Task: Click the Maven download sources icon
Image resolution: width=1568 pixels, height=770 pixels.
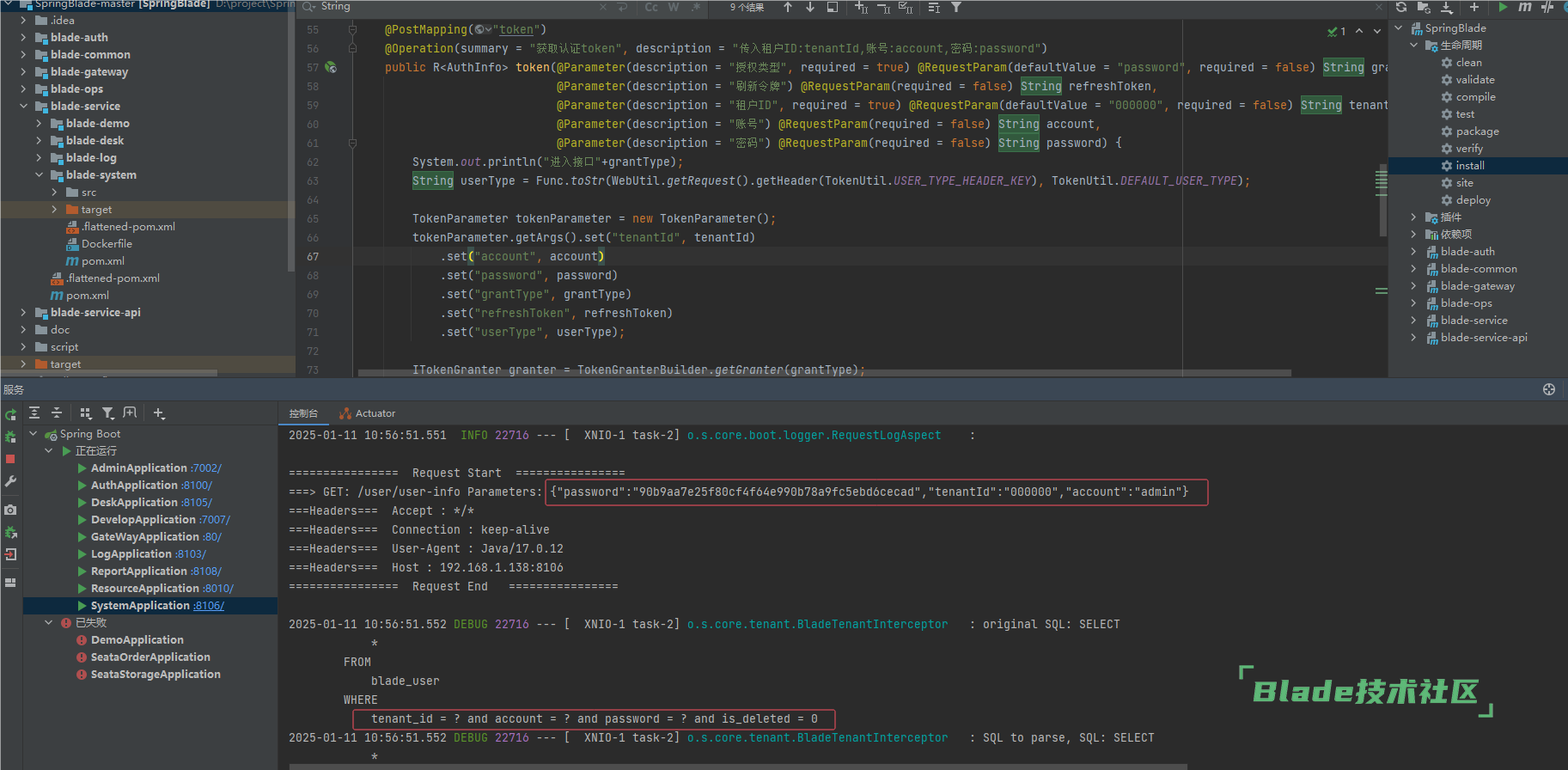Action: pyautogui.click(x=1447, y=7)
